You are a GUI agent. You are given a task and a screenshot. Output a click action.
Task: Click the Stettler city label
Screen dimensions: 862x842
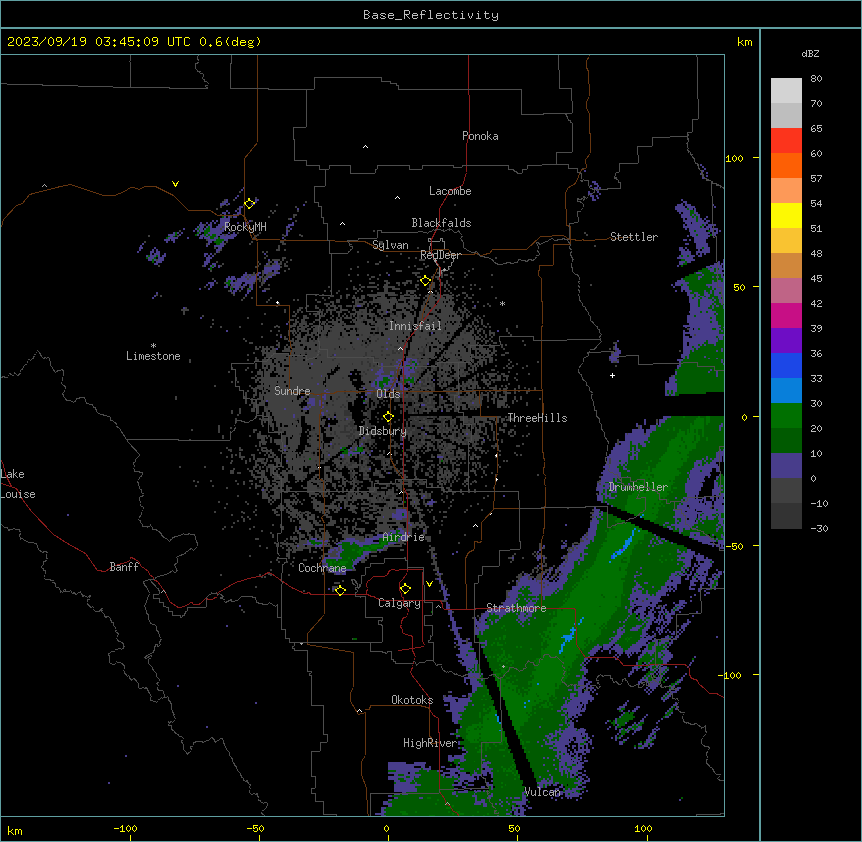click(x=634, y=237)
